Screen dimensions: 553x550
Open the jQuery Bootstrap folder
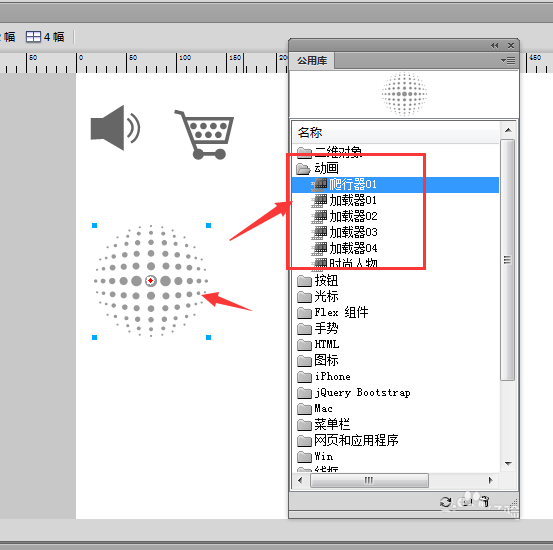coord(354,393)
